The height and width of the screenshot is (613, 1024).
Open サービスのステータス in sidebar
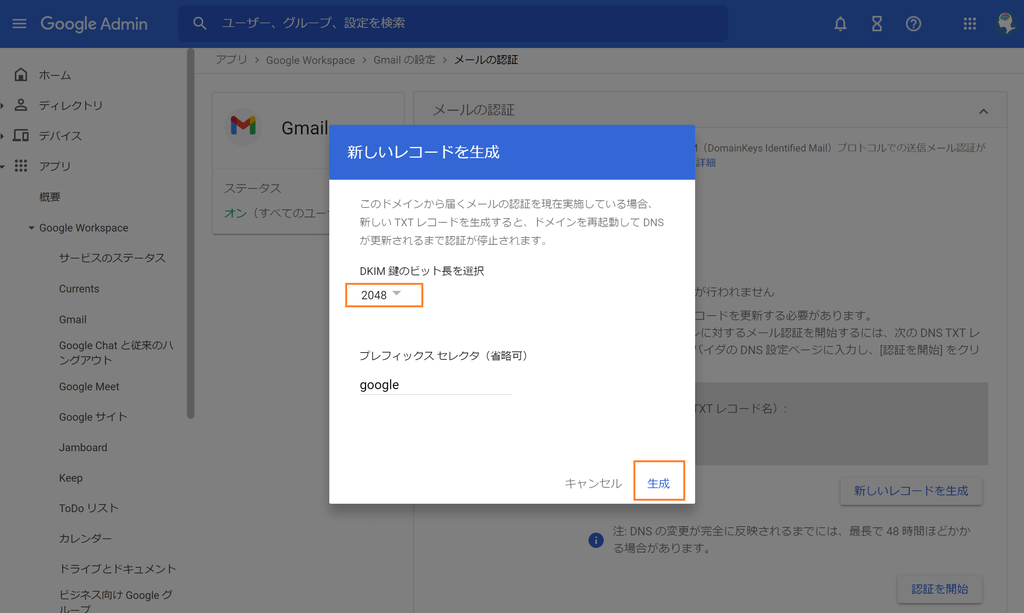(112, 258)
